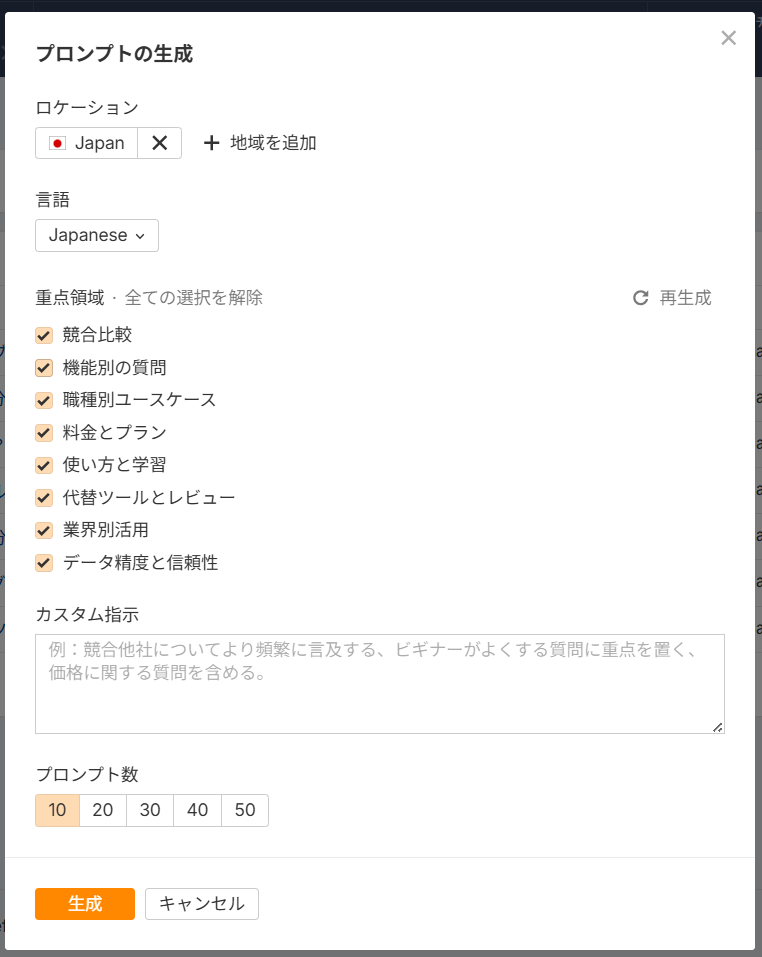Uncheck the 使い方と学習 option
This screenshot has height=957, width=762.
point(43,465)
